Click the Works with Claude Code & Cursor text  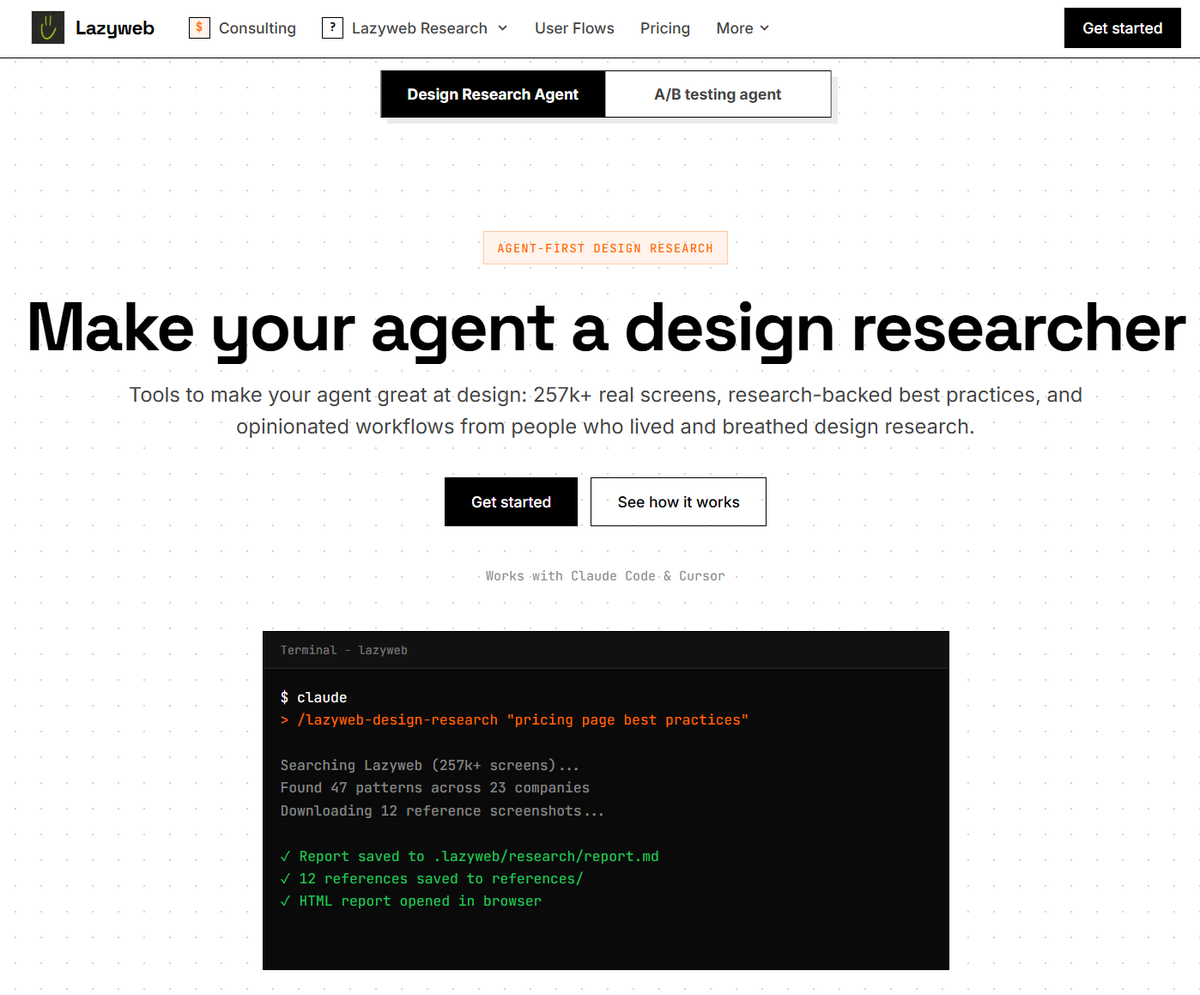click(x=605, y=576)
